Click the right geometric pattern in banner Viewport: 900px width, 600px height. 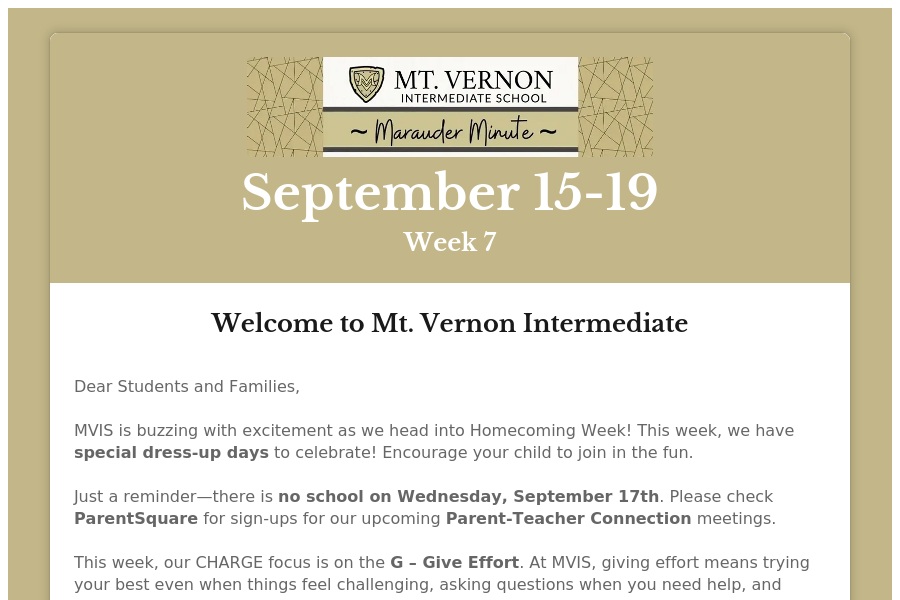pyautogui.click(x=615, y=106)
